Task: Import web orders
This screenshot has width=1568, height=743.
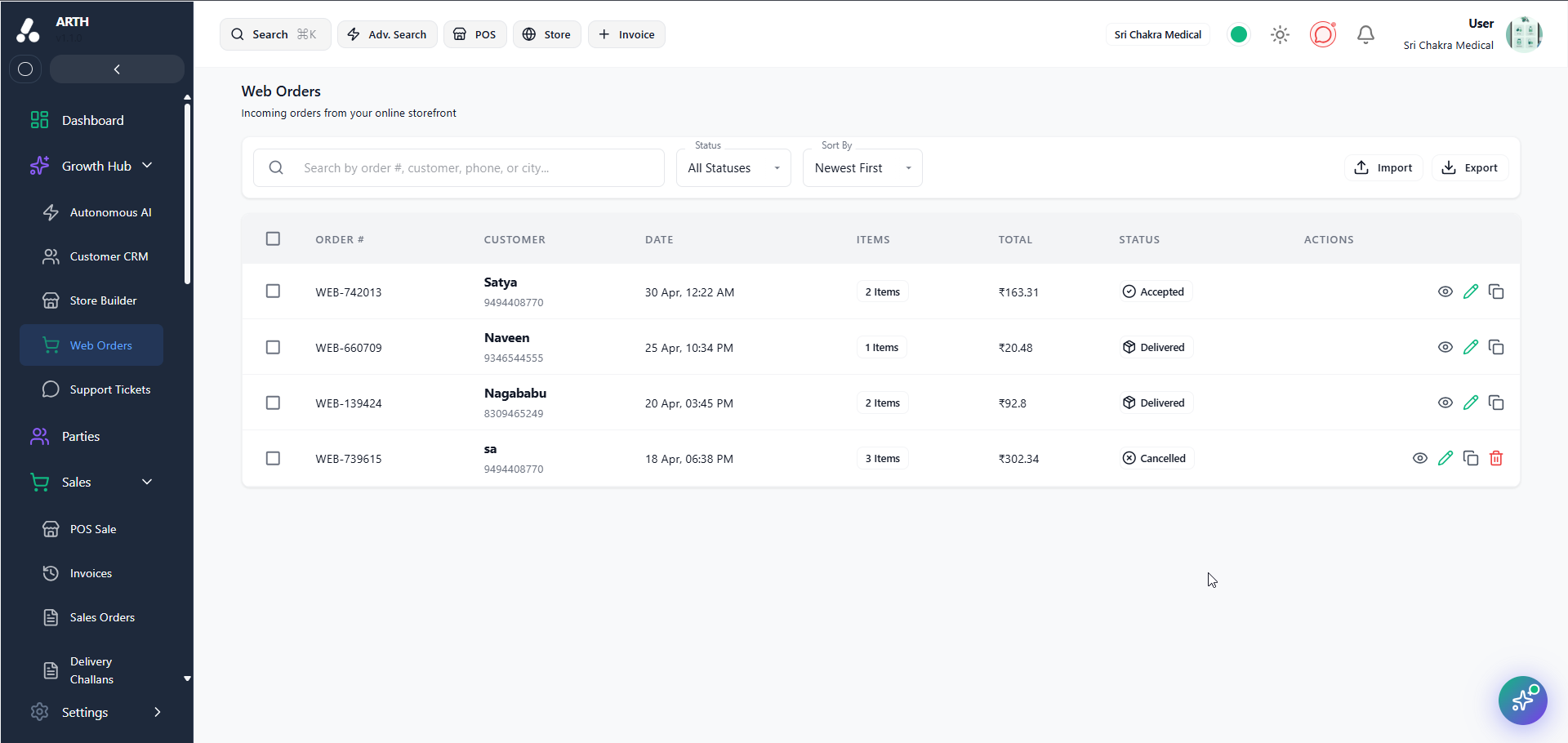Action: [1383, 167]
